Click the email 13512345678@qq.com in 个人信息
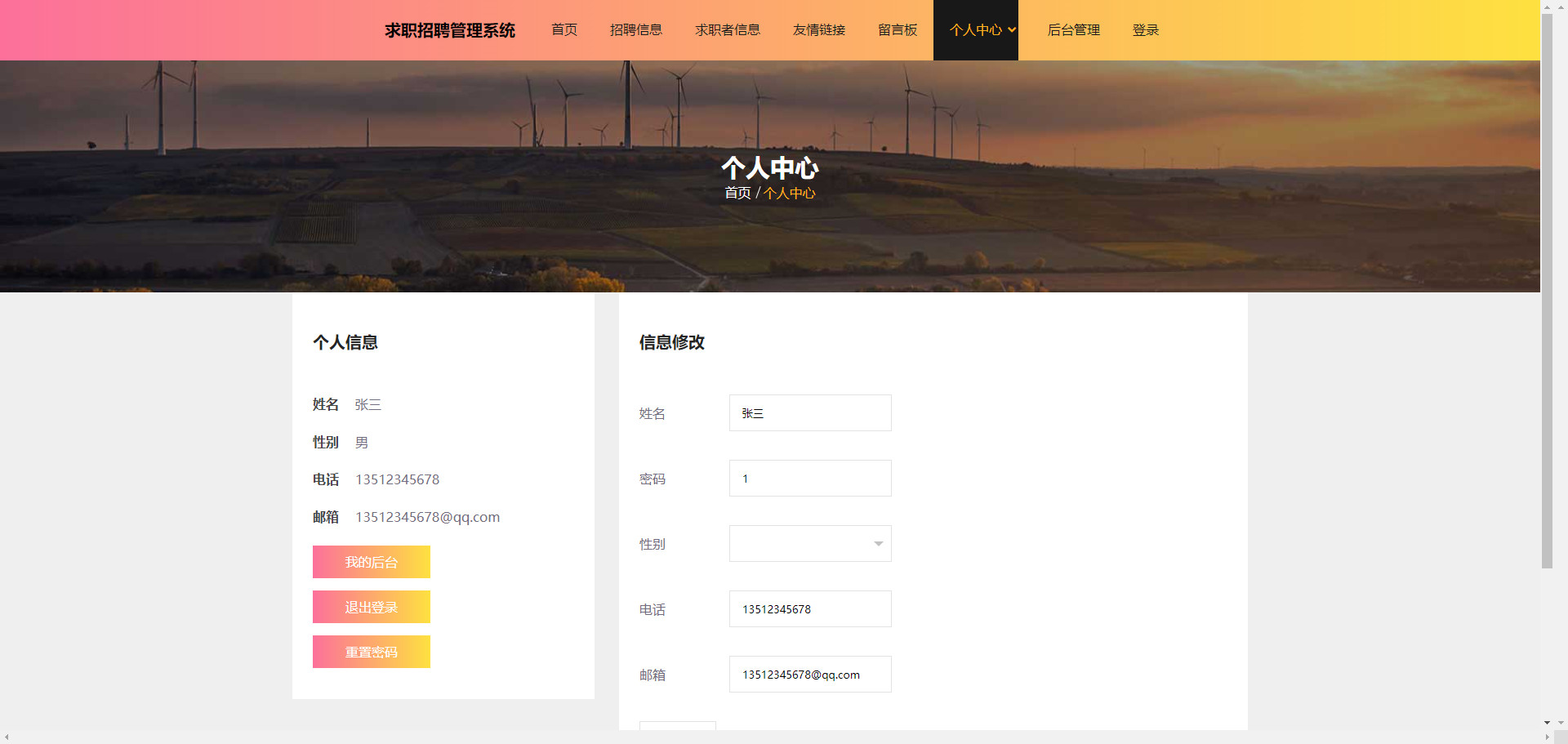Image resolution: width=1568 pixels, height=744 pixels. (x=427, y=517)
